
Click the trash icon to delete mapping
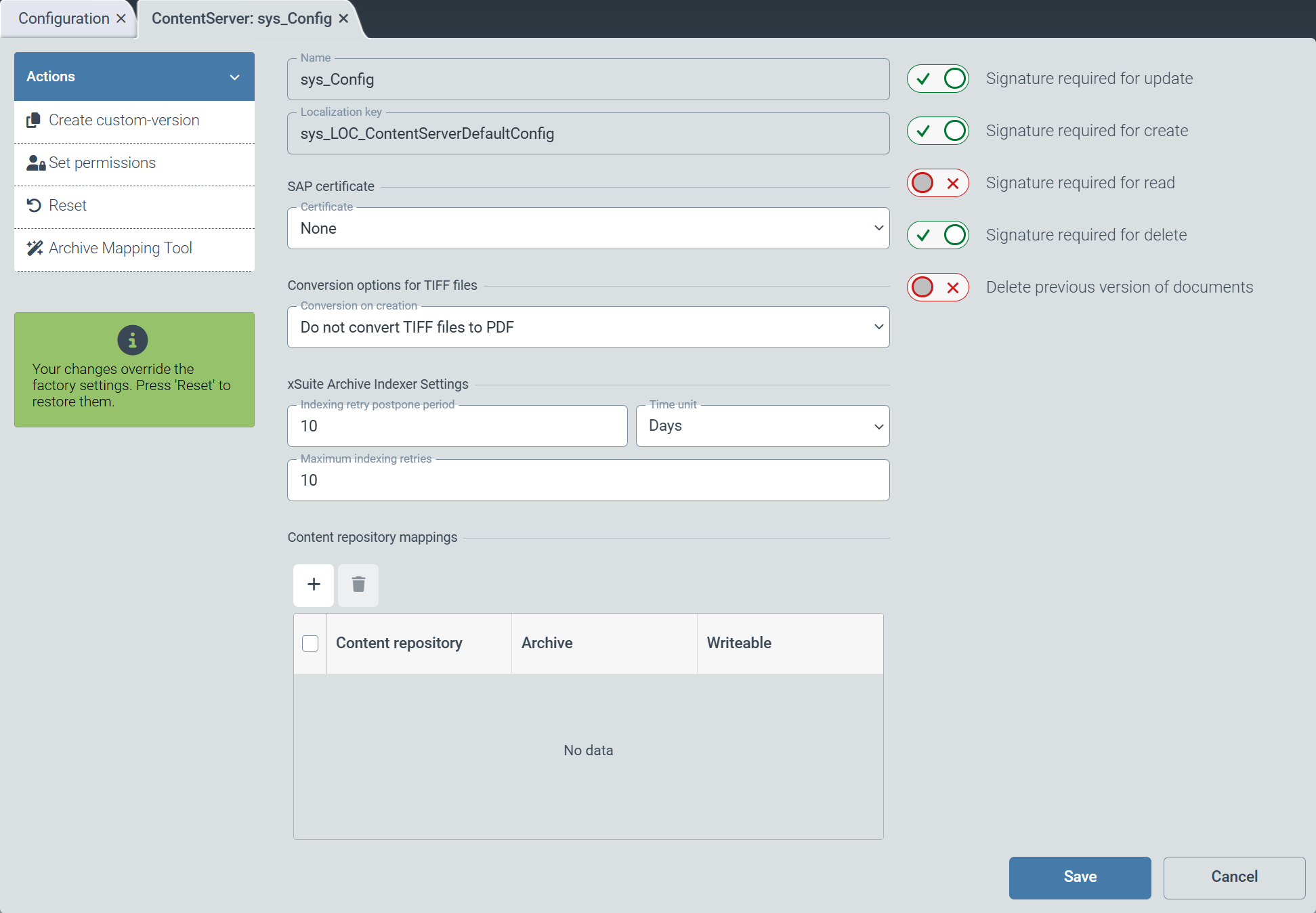click(x=358, y=585)
